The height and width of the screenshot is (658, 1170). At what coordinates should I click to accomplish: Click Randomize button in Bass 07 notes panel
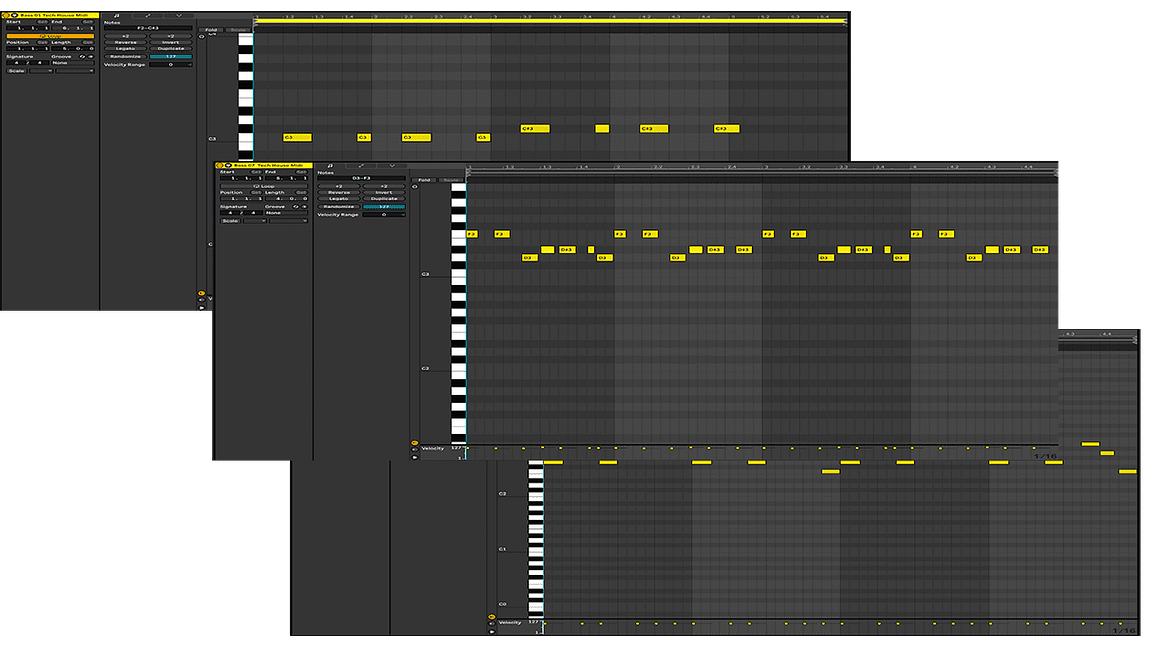click(339, 207)
